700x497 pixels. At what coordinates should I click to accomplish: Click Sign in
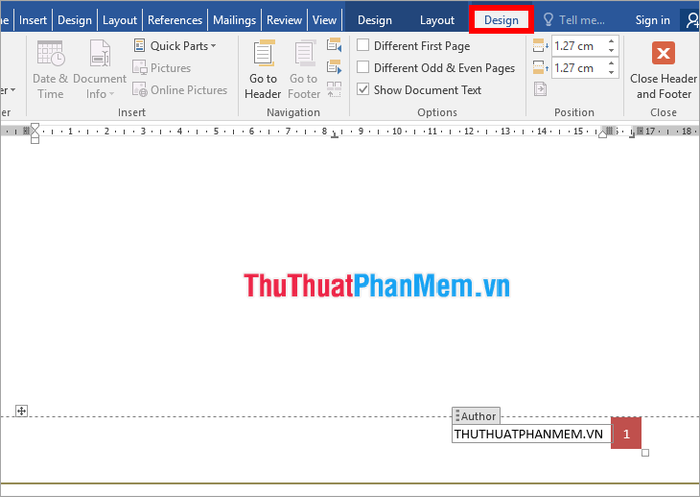[x=653, y=20]
